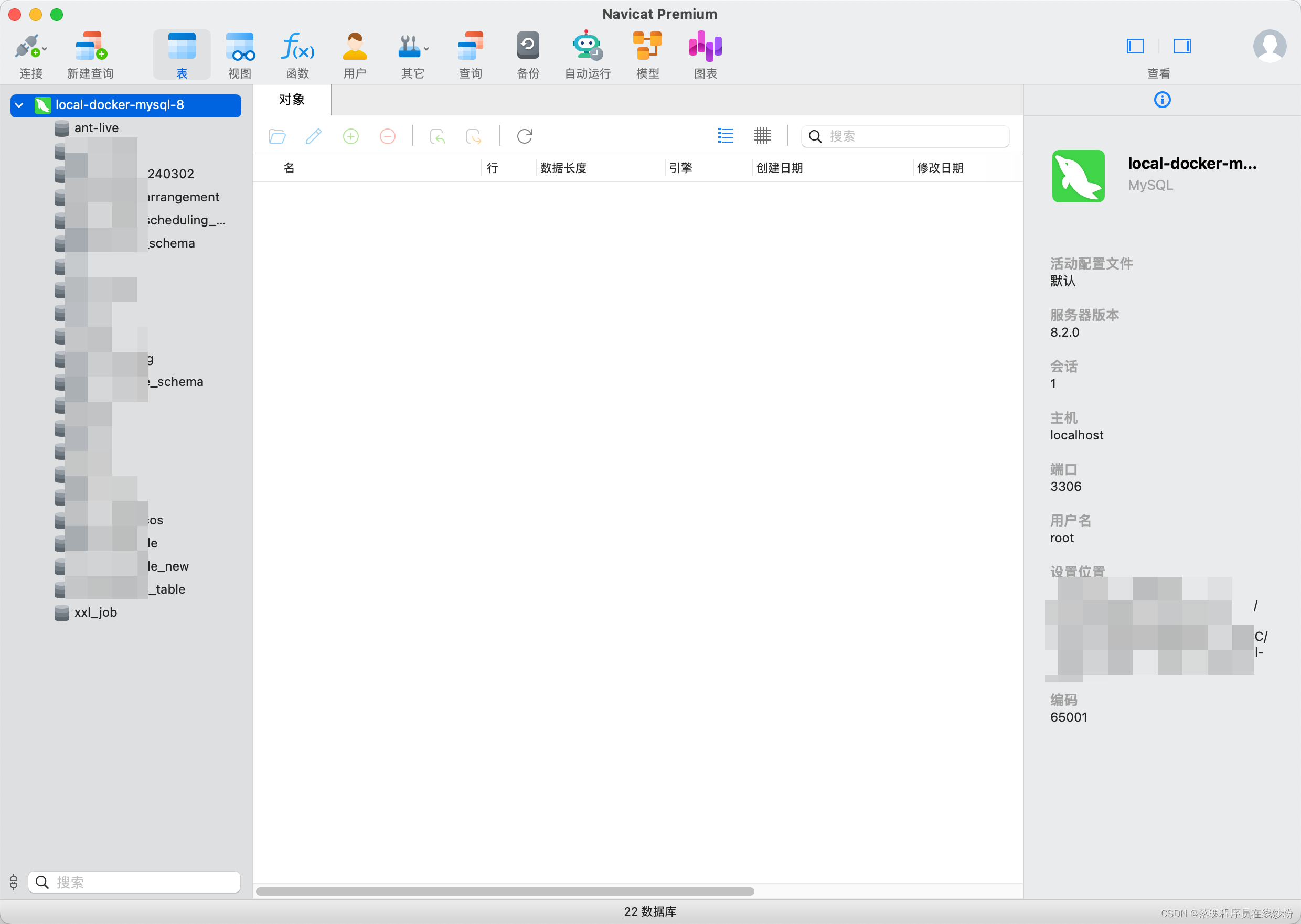The height and width of the screenshot is (924, 1301).
Task: Sort by the 行 rows column header
Action: (x=508, y=168)
